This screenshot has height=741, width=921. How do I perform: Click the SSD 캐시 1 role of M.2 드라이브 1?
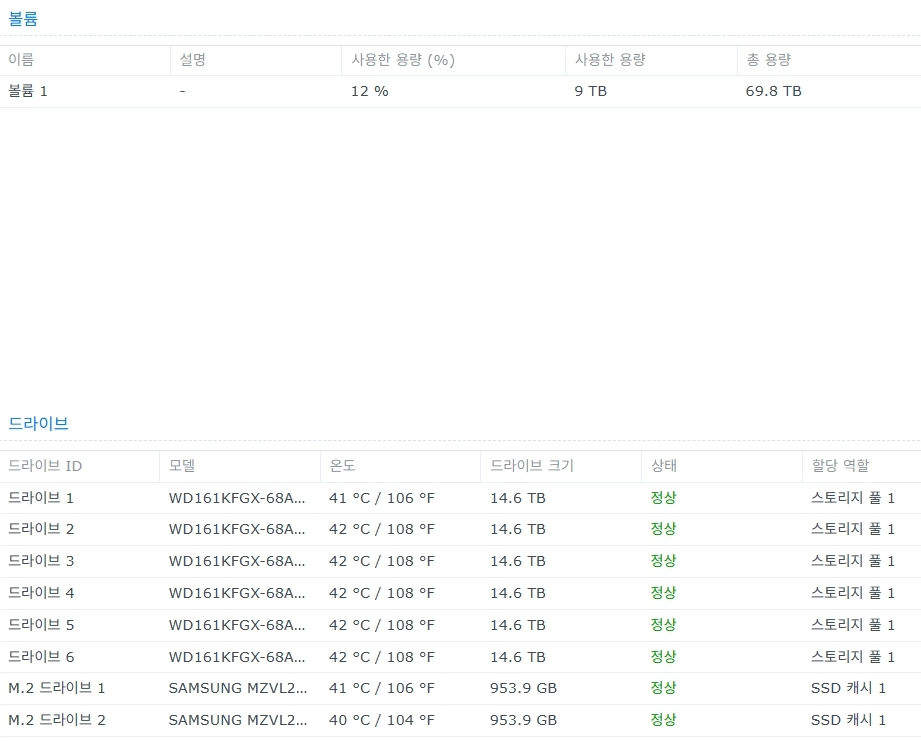(x=848, y=688)
